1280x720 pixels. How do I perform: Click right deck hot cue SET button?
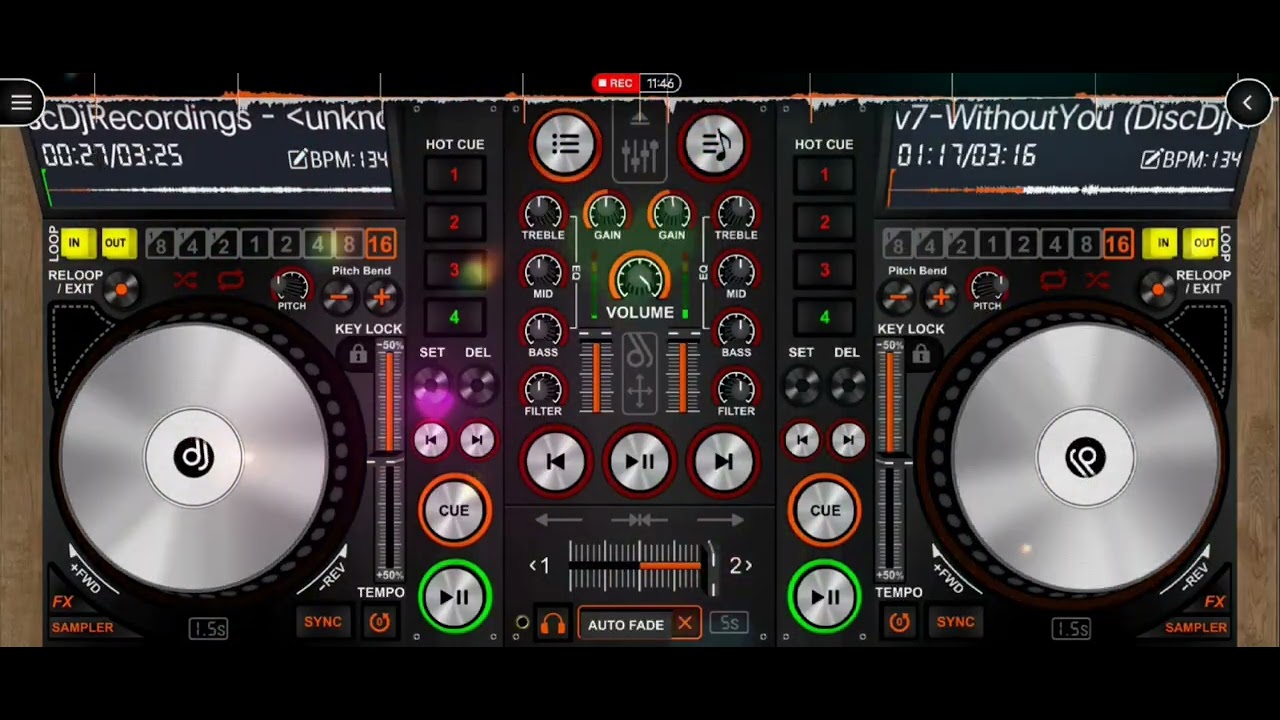pyautogui.click(x=802, y=385)
